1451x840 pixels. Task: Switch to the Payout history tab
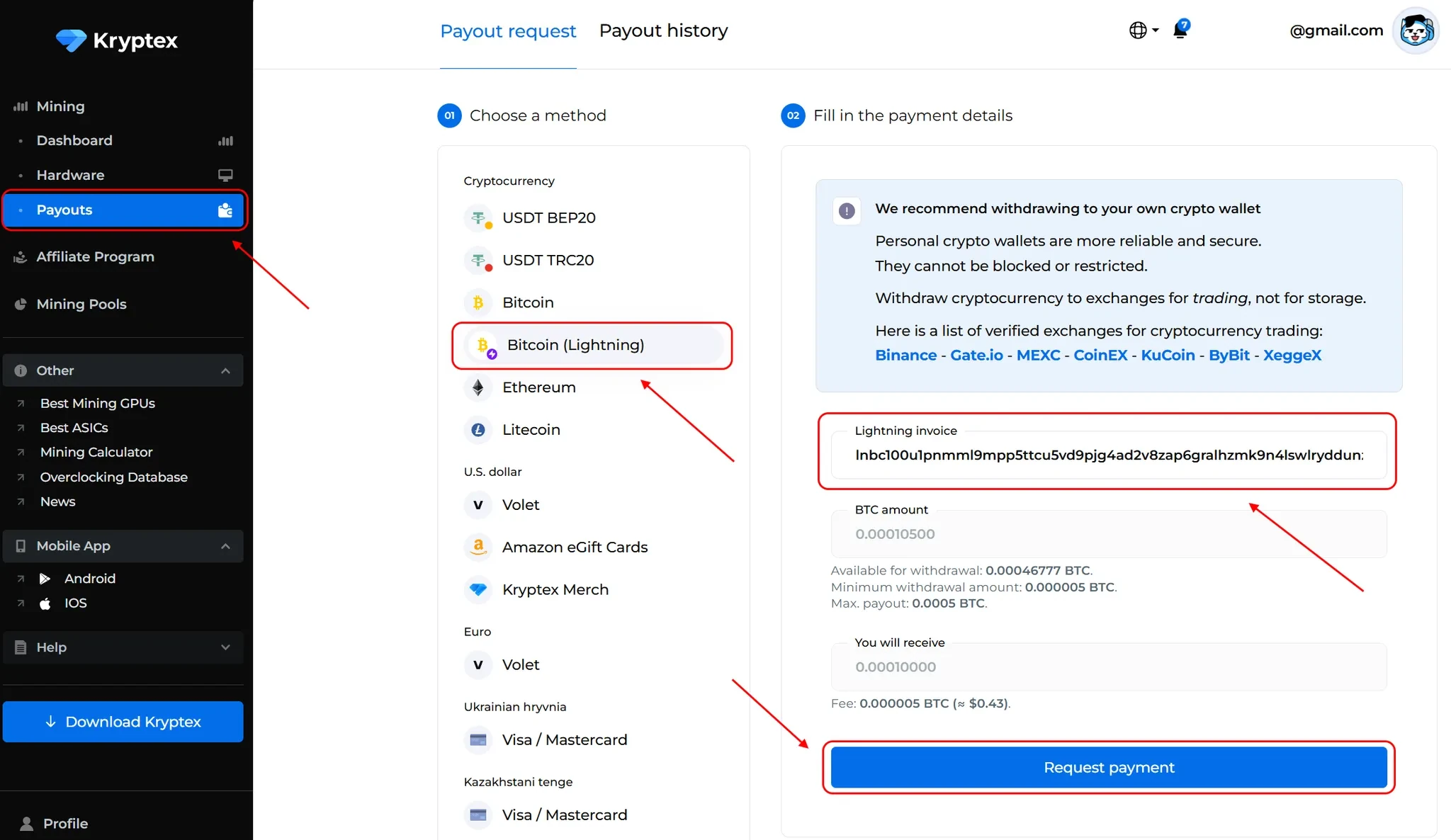tap(663, 30)
